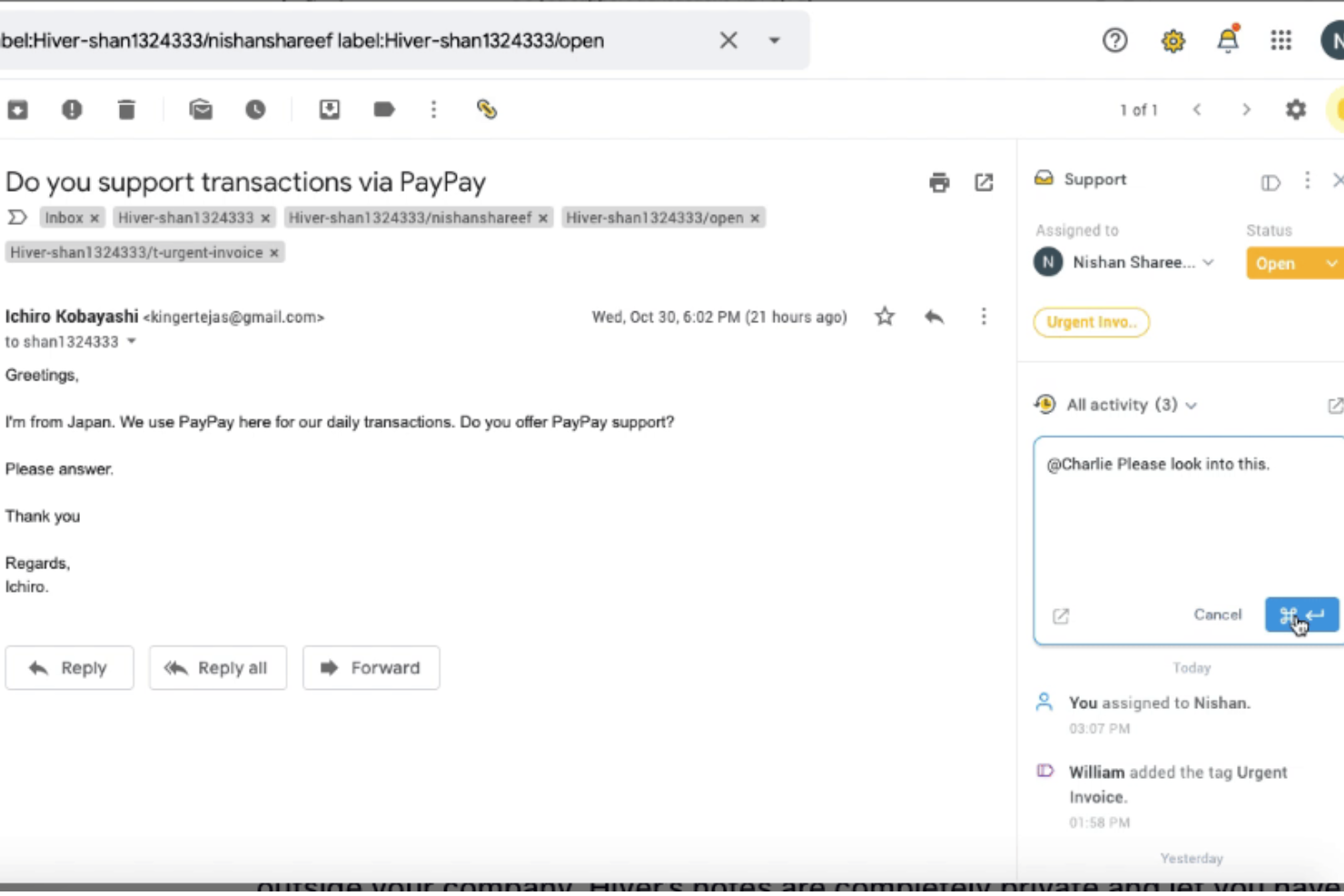This screenshot has height=896, width=1344.
Task: Remove the Hiver-shan1324333/open label chip
Action: point(754,218)
